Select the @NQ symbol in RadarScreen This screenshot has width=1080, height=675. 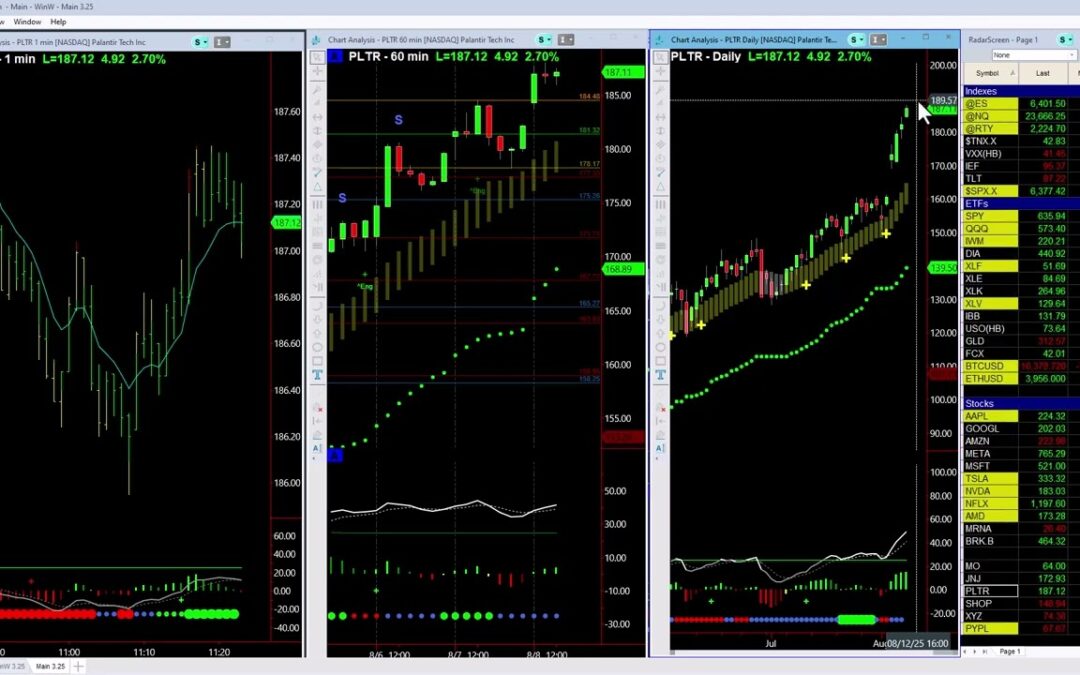coord(990,116)
